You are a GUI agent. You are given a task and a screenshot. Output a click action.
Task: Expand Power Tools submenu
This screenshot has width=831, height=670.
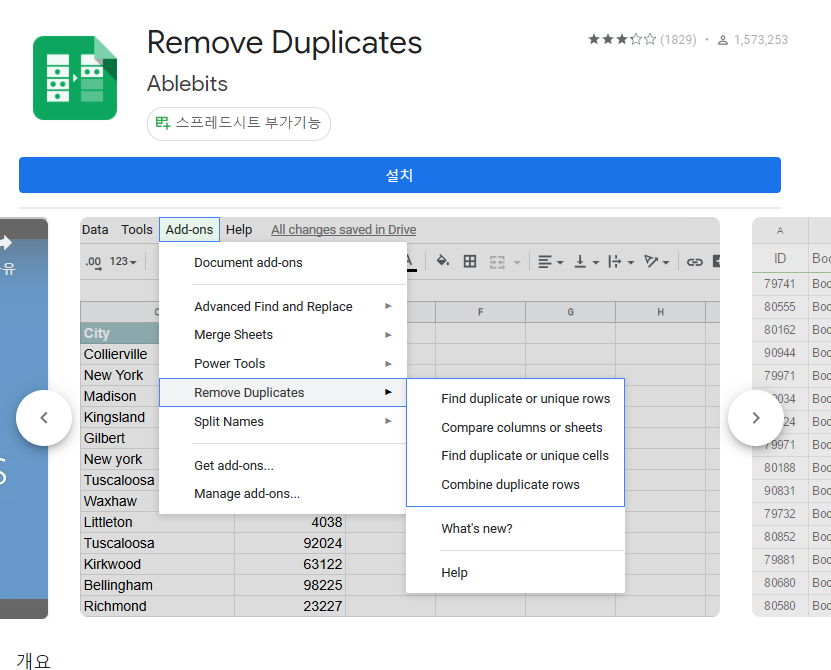click(x=283, y=364)
